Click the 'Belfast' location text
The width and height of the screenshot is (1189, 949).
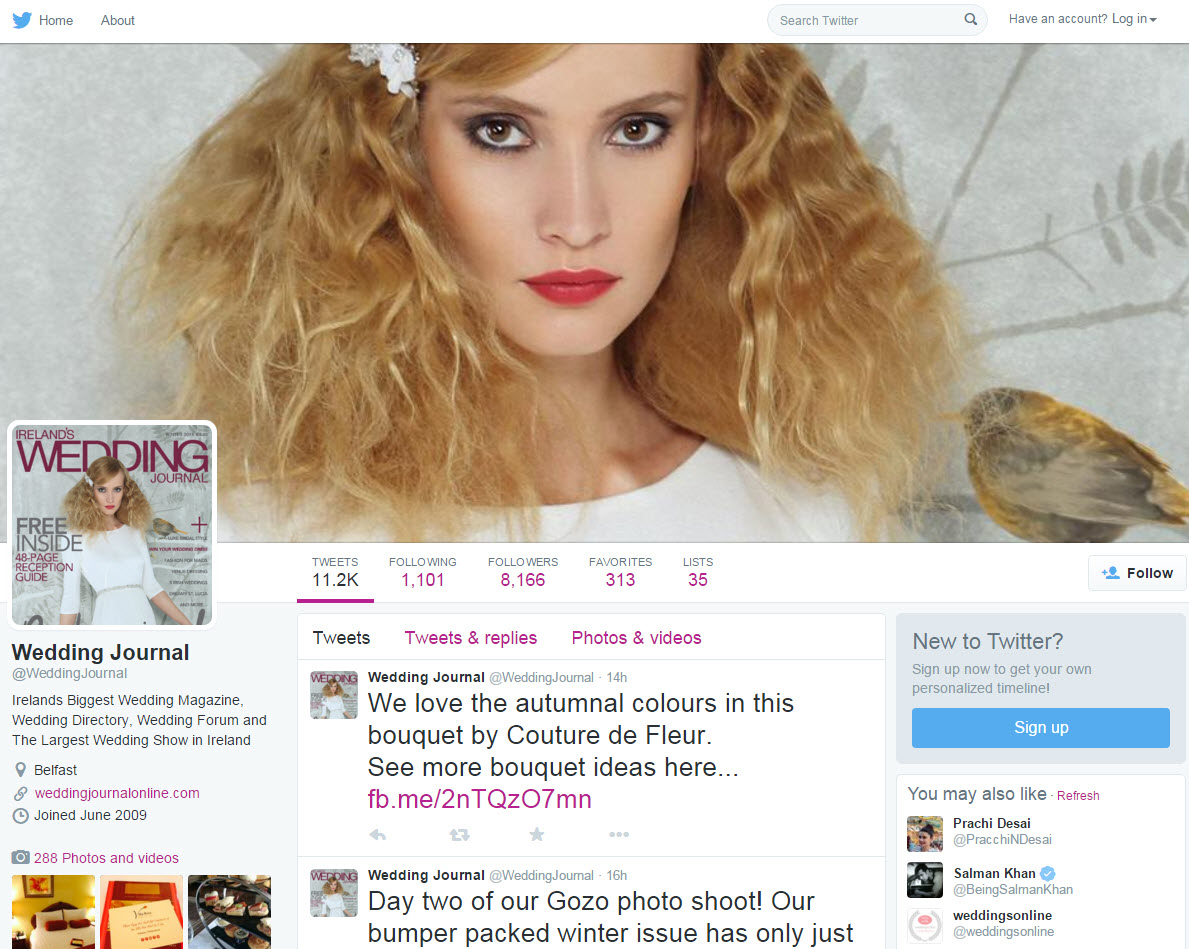pos(55,770)
